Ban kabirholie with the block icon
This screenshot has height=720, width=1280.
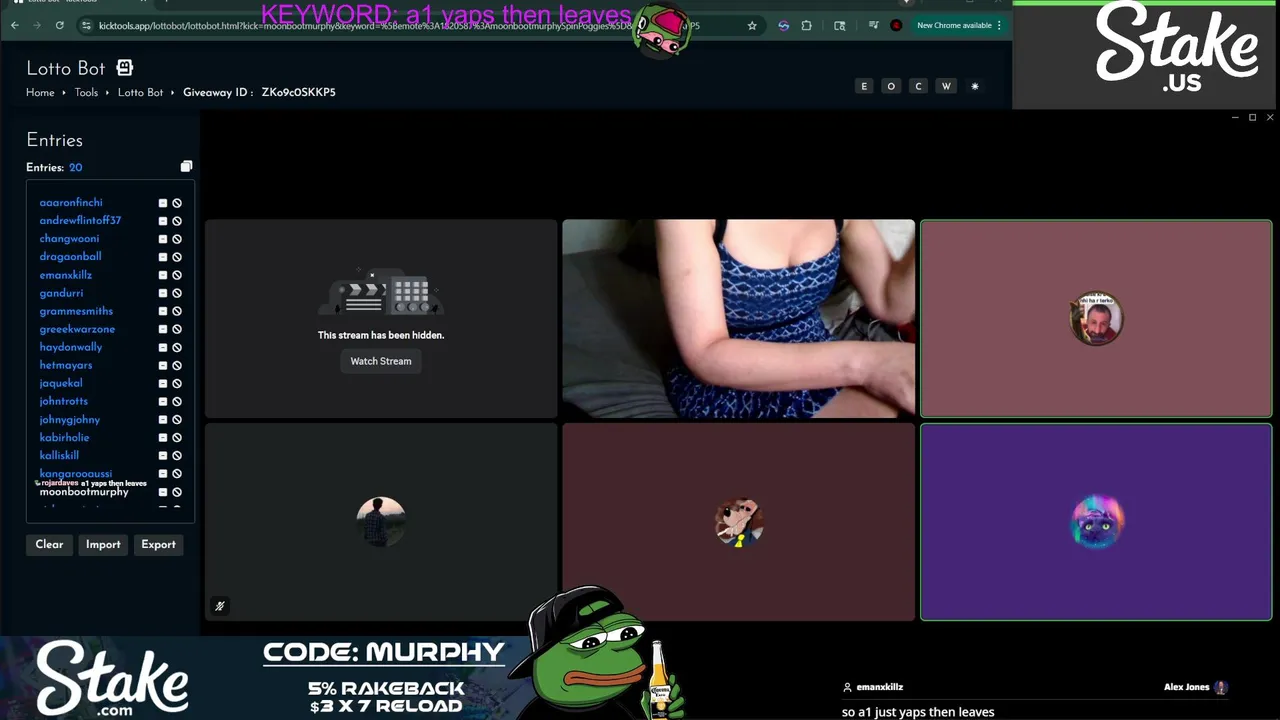point(177,438)
